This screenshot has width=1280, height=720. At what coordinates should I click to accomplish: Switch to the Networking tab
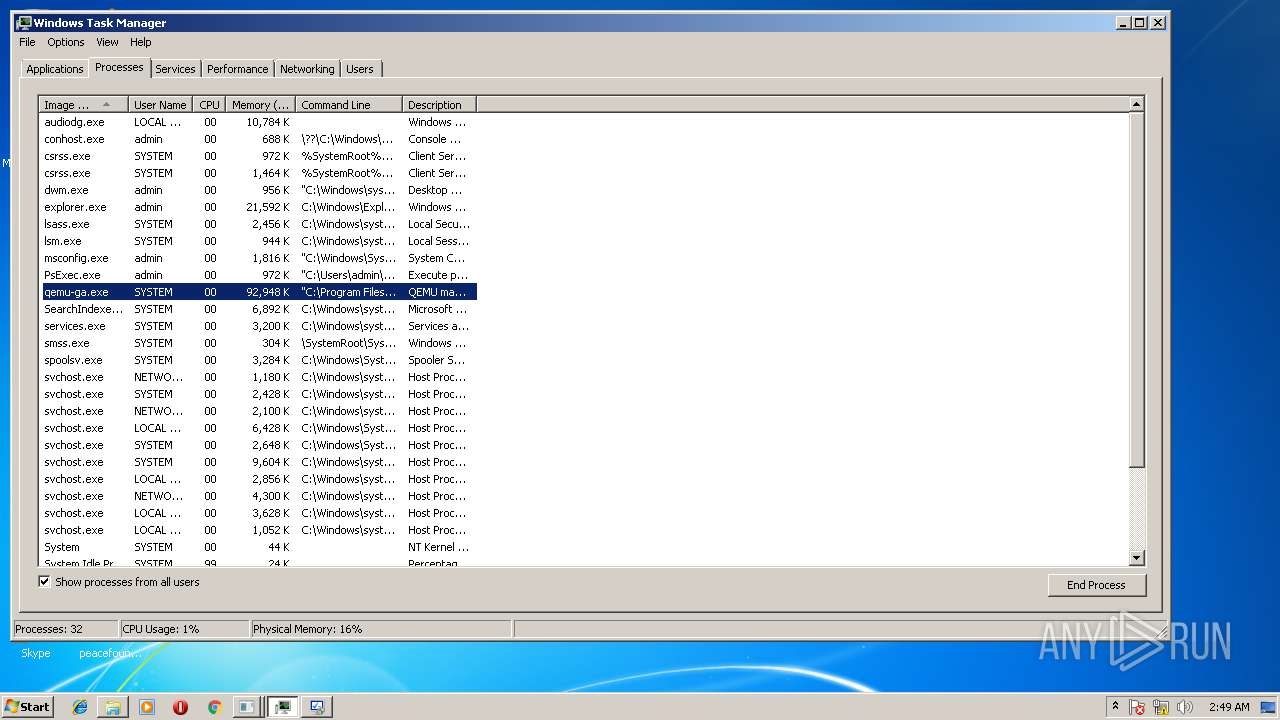(x=307, y=69)
